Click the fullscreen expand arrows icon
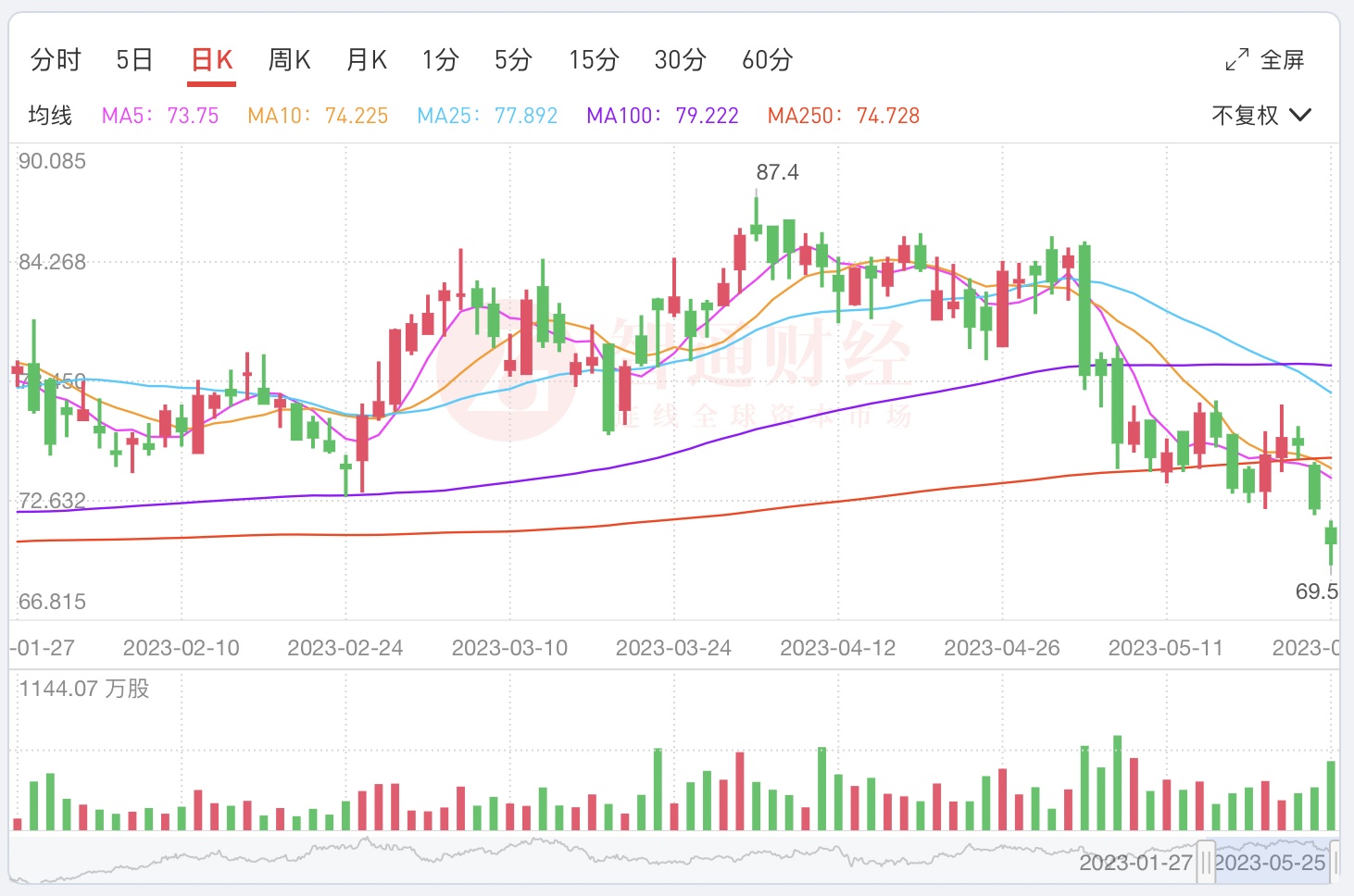The image size is (1354, 896). pyautogui.click(x=1236, y=60)
